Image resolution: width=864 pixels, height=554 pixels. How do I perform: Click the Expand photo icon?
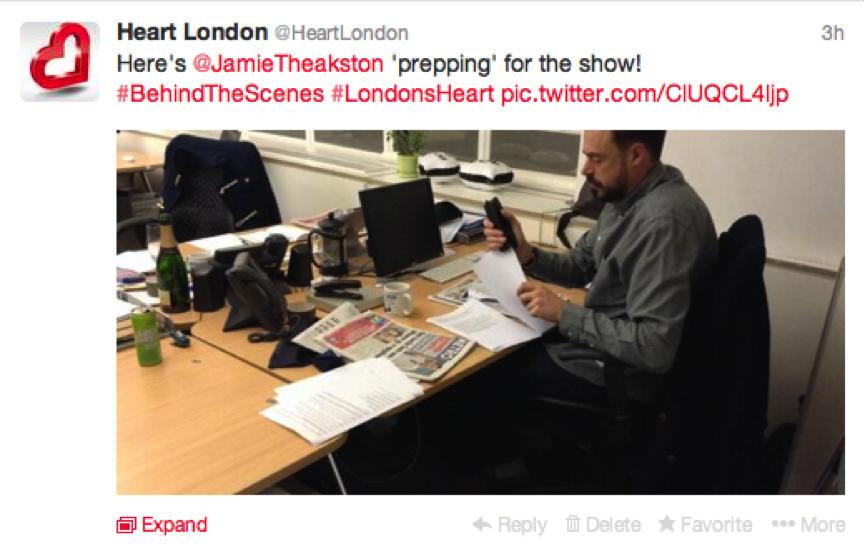coord(126,525)
